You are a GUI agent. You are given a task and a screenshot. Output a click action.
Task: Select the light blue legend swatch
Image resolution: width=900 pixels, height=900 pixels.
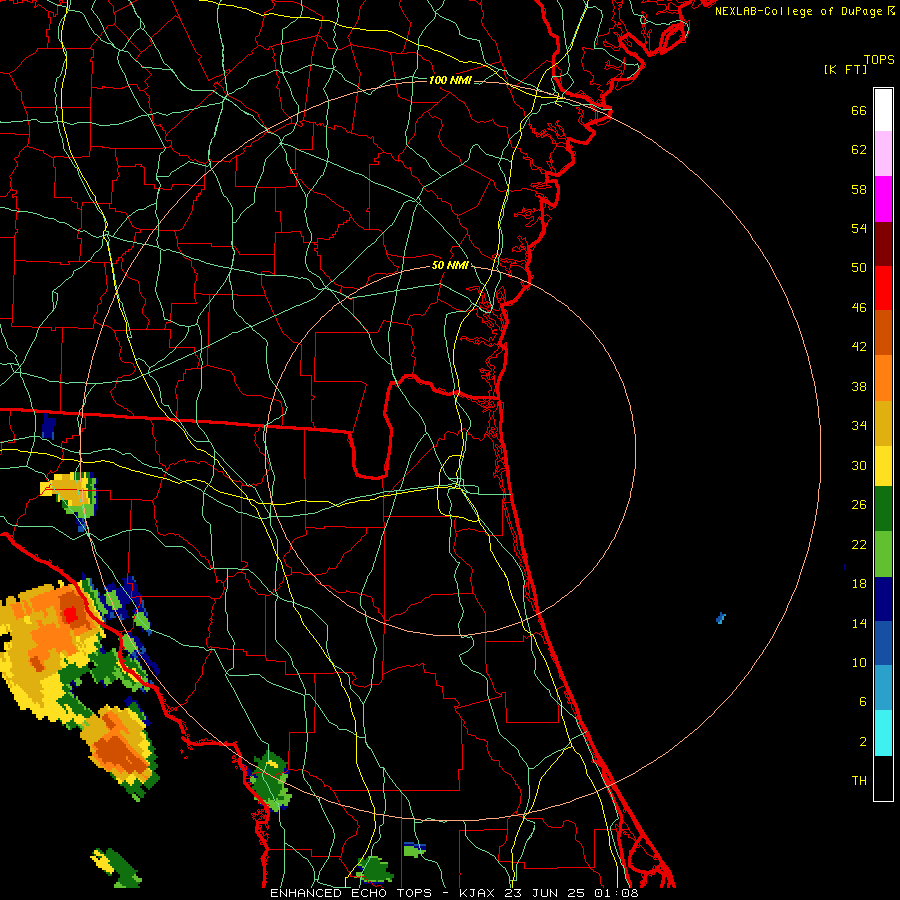[x=883, y=688]
